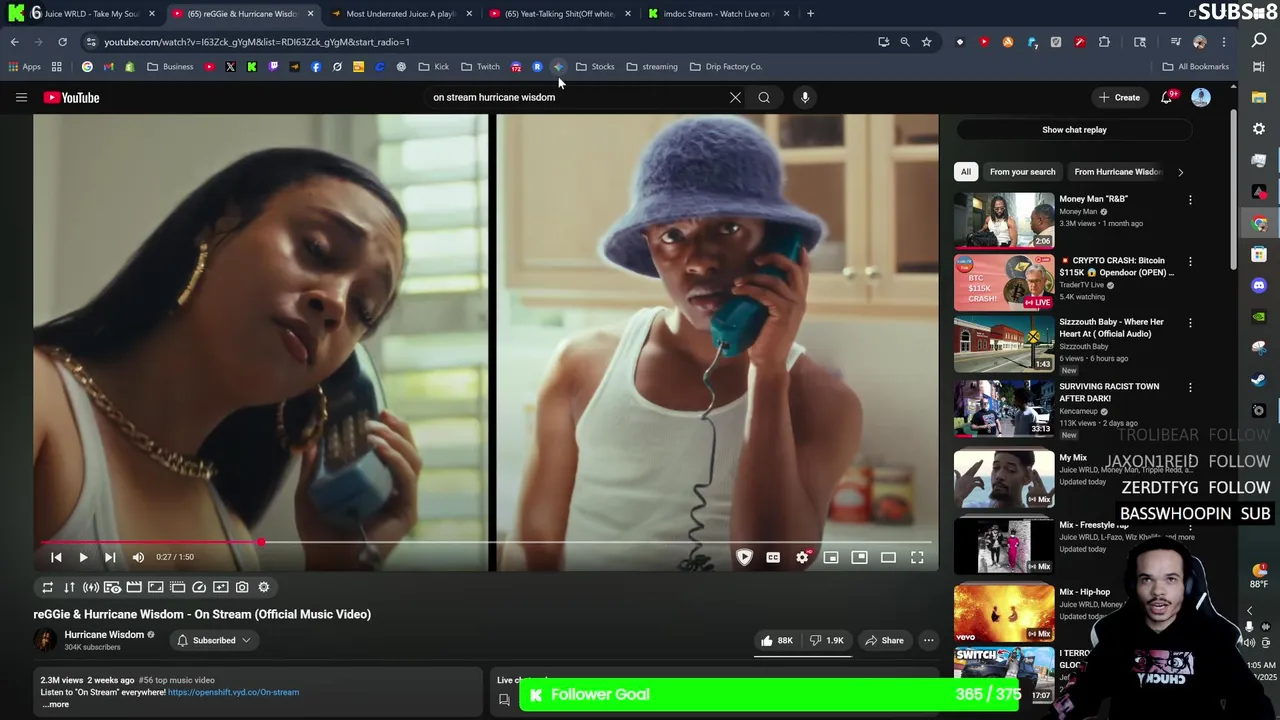Open the All Bookmarks folder
1280x720 pixels.
click(x=1195, y=67)
